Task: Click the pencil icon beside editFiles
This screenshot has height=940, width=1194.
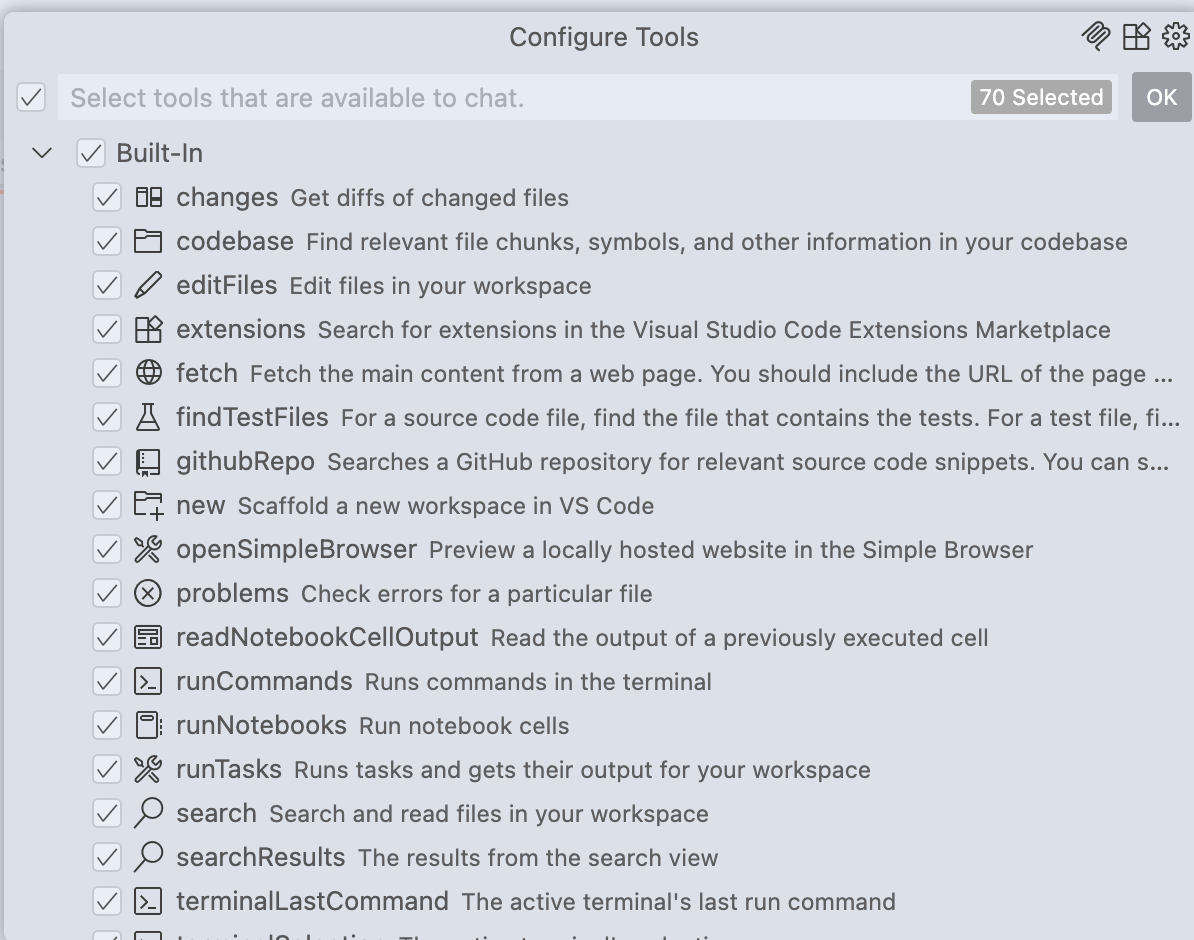Action: point(148,286)
